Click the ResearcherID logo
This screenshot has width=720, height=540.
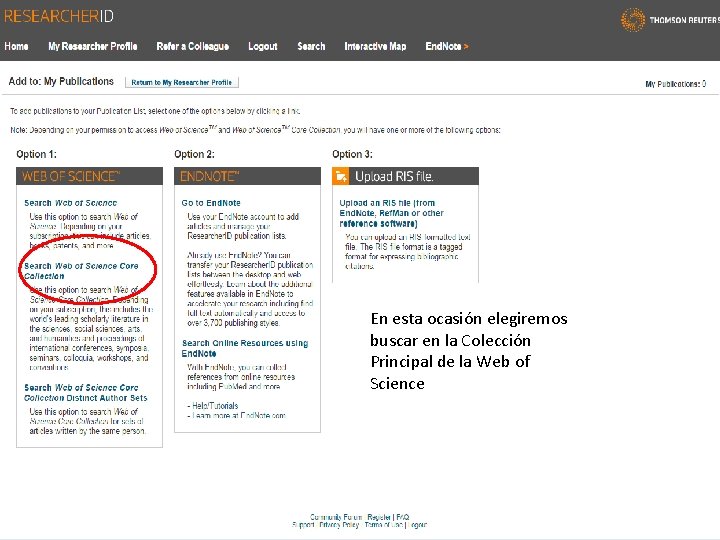point(59,17)
